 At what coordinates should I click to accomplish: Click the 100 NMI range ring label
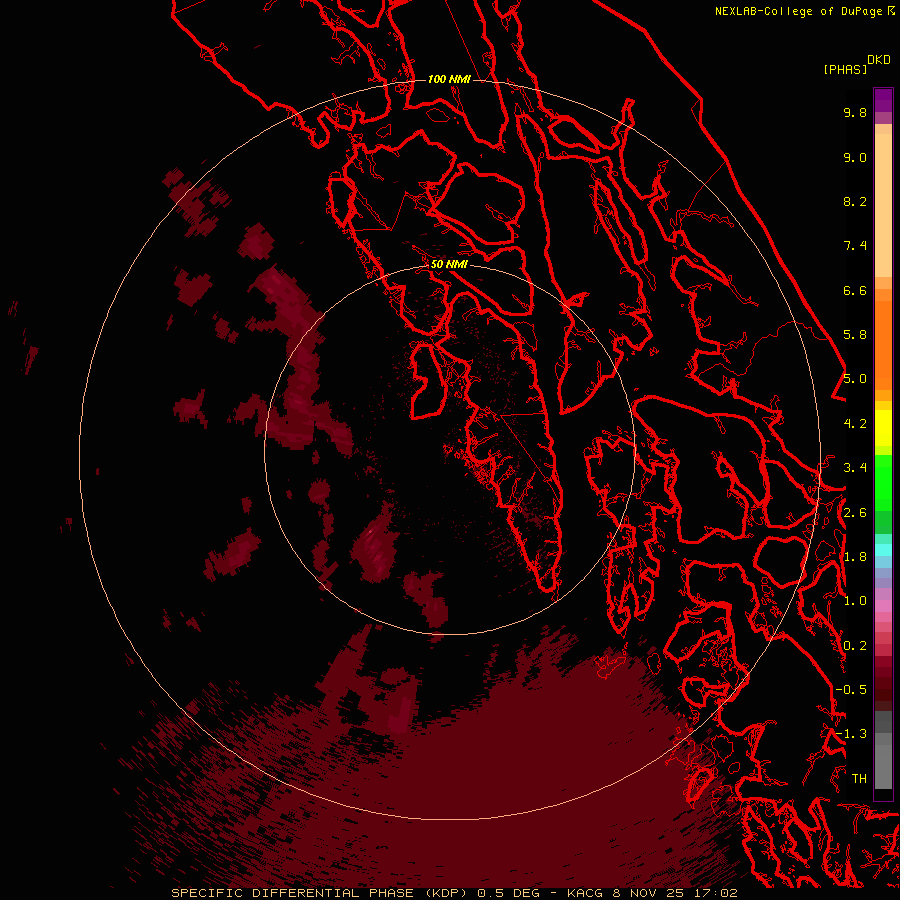point(449,79)
